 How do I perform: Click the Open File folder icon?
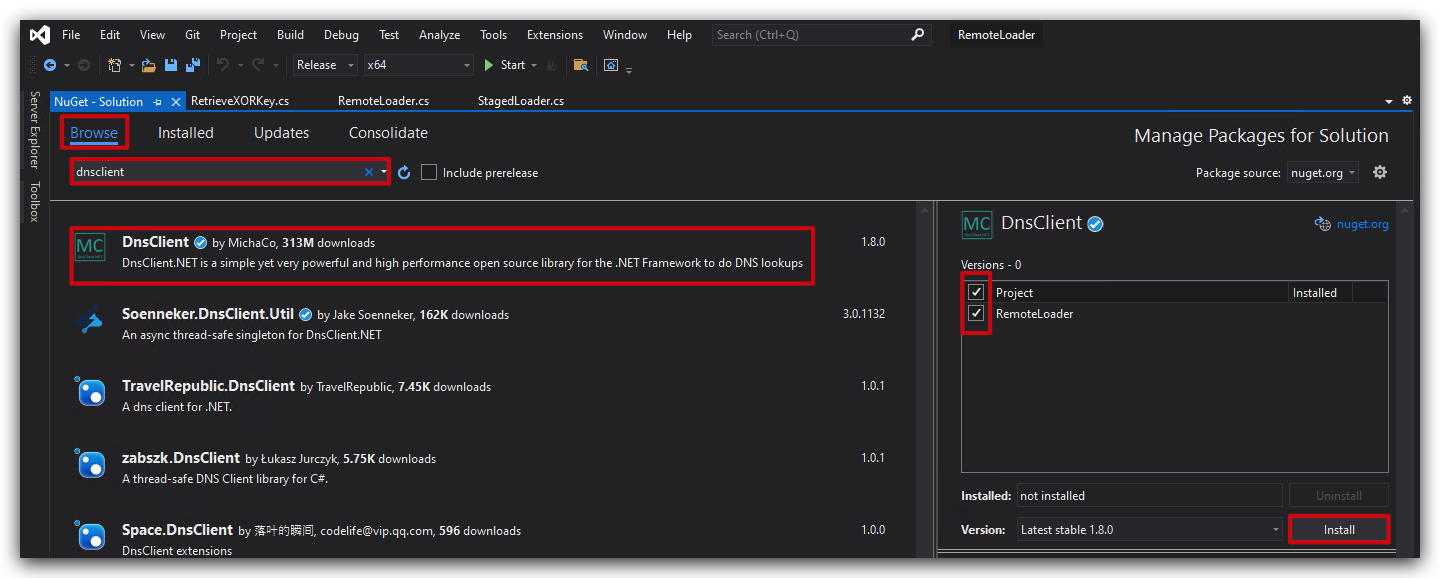(149, 65)
